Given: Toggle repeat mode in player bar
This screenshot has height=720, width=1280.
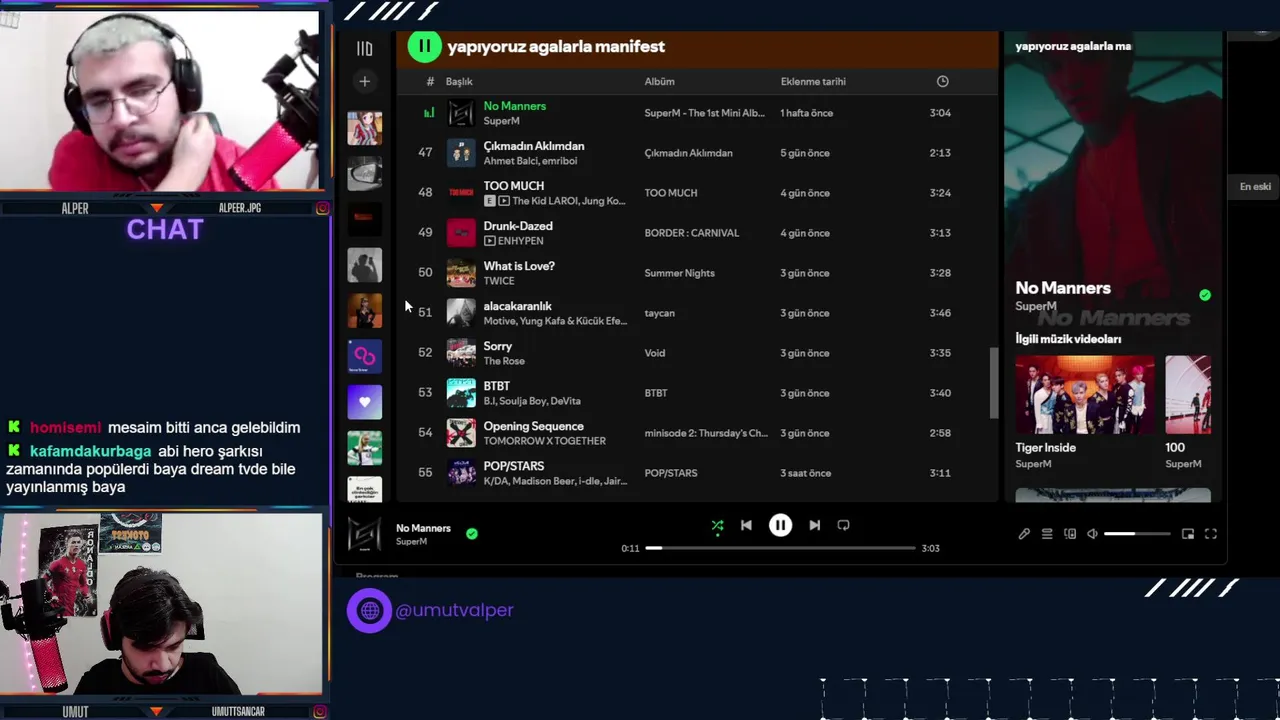Looking at the screenshot, I should point(843,525).
